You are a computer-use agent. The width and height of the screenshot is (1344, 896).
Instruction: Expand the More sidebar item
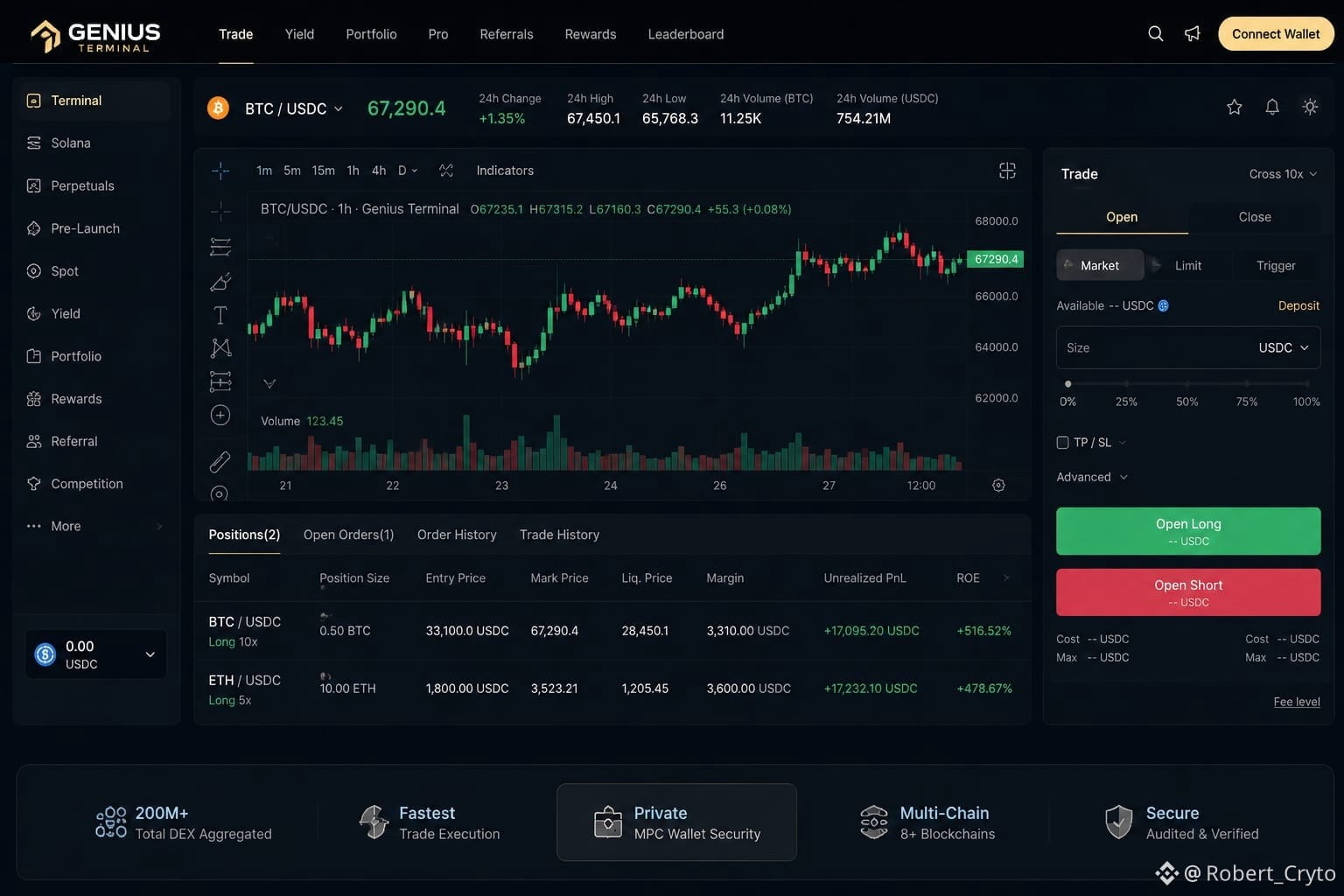click(94, 526)
